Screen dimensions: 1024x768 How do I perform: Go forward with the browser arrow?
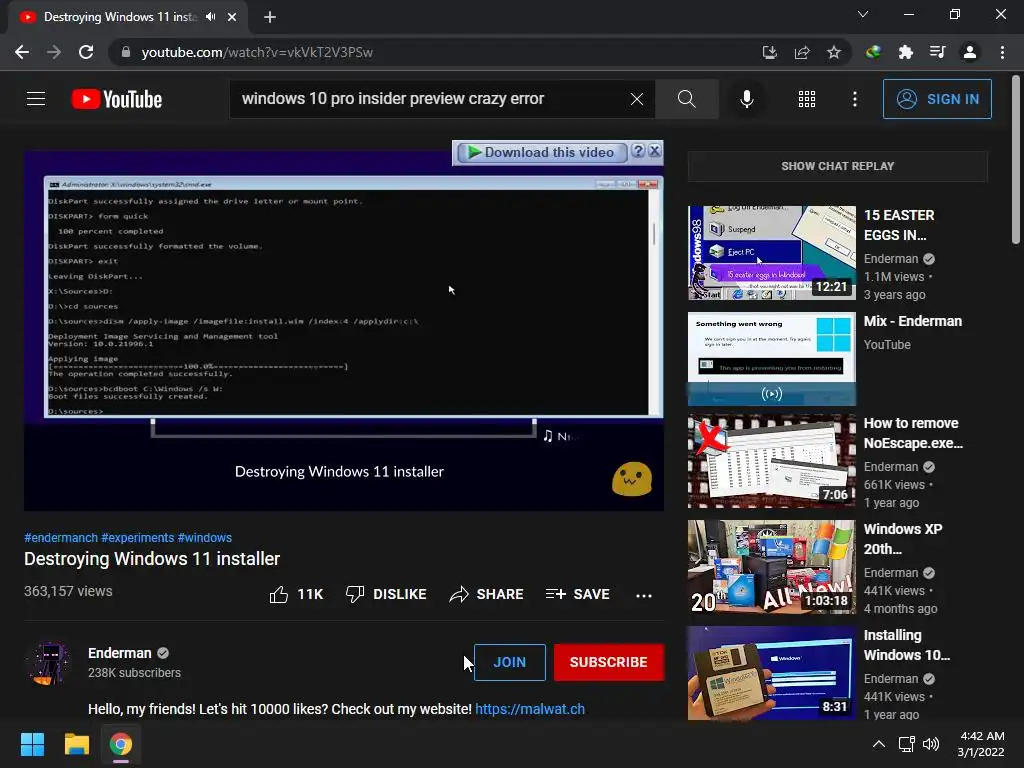click(54, 52)
